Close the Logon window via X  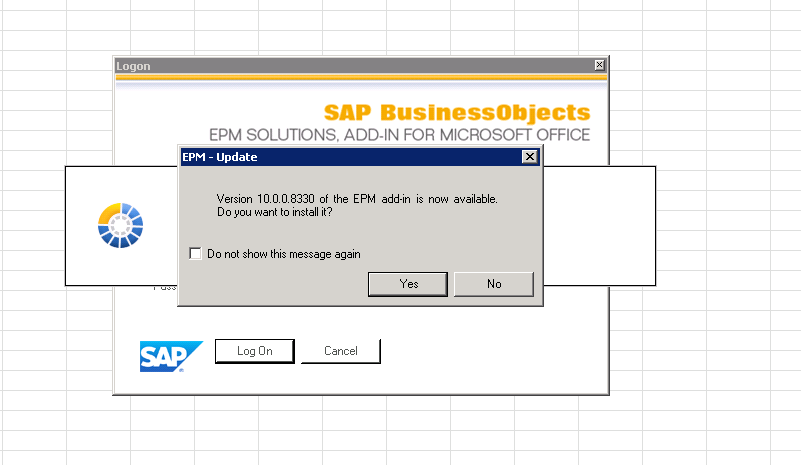(x=599, y=65)
